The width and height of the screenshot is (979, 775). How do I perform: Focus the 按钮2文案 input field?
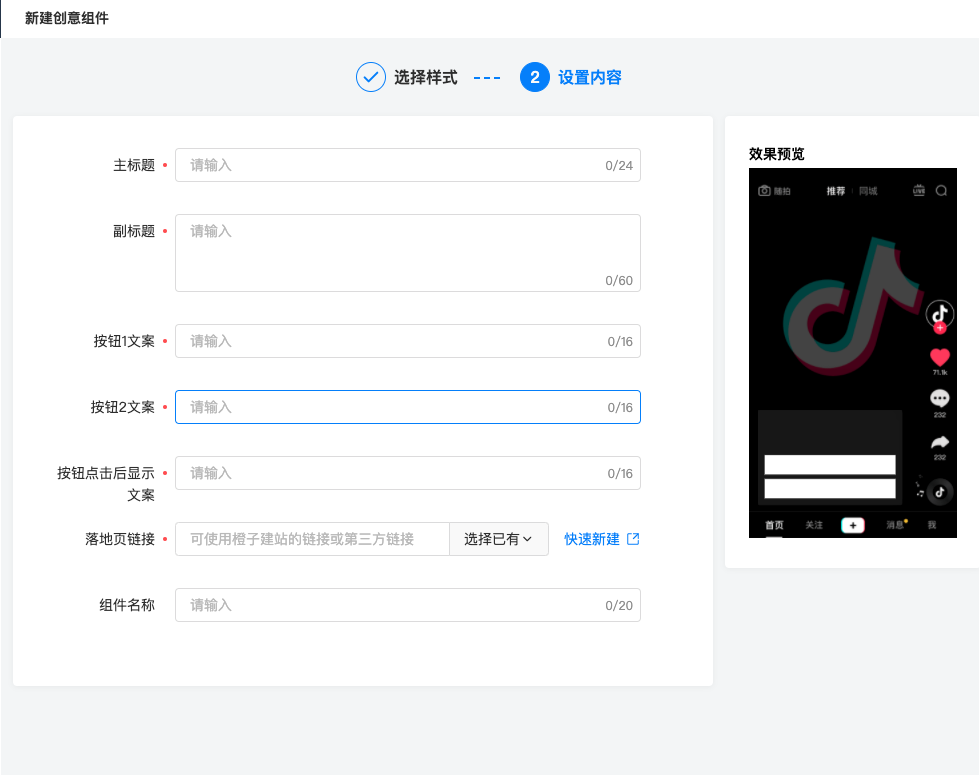coord(408,407)
